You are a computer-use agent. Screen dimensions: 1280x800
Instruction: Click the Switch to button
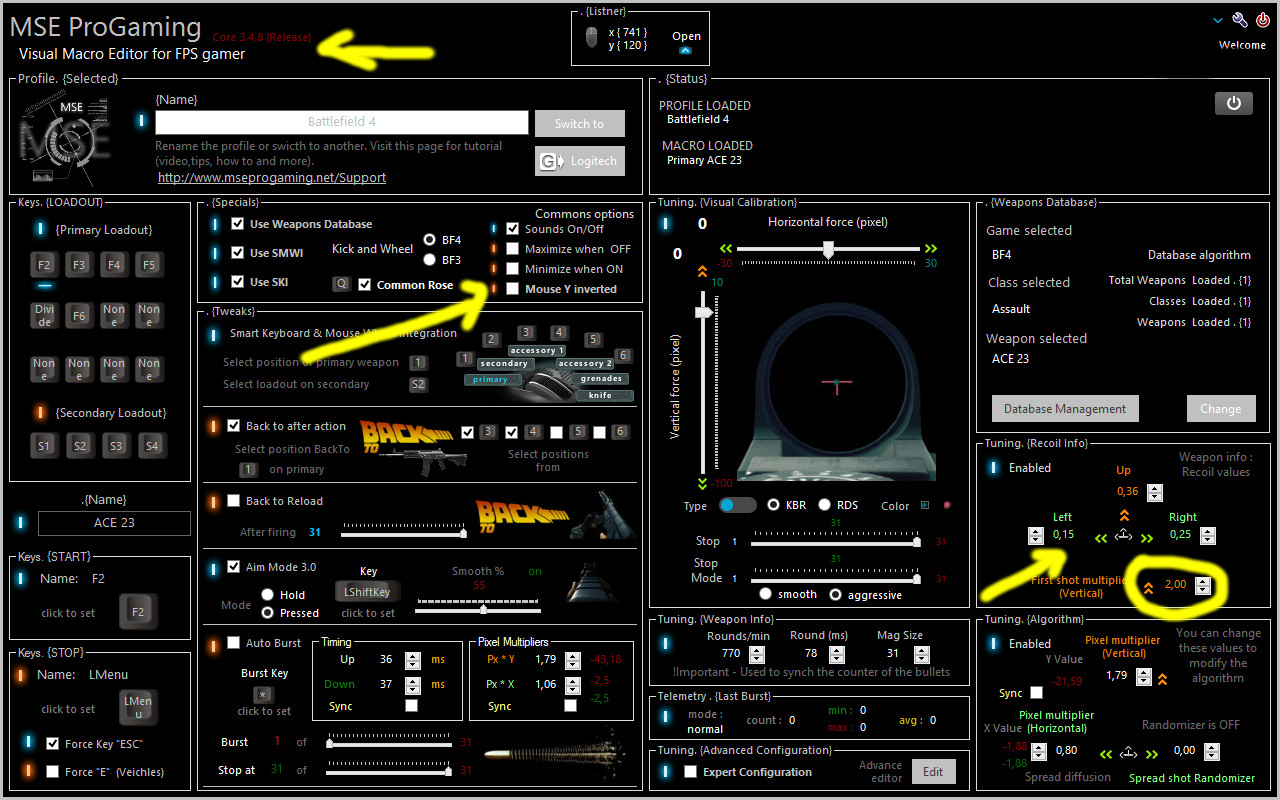pyautogui.click(x=580, y=123)
